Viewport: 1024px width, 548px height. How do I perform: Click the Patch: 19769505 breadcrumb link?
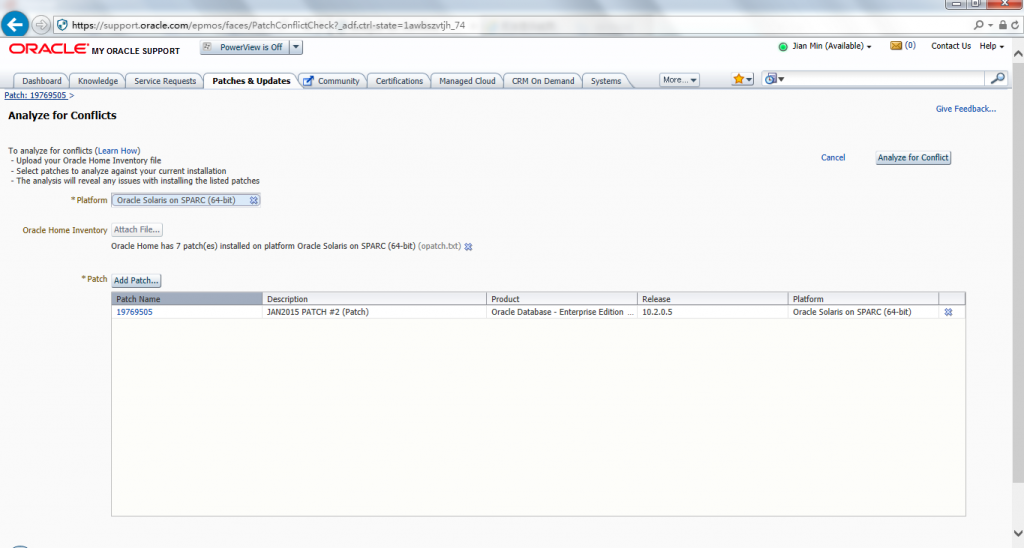coord(35,95)
